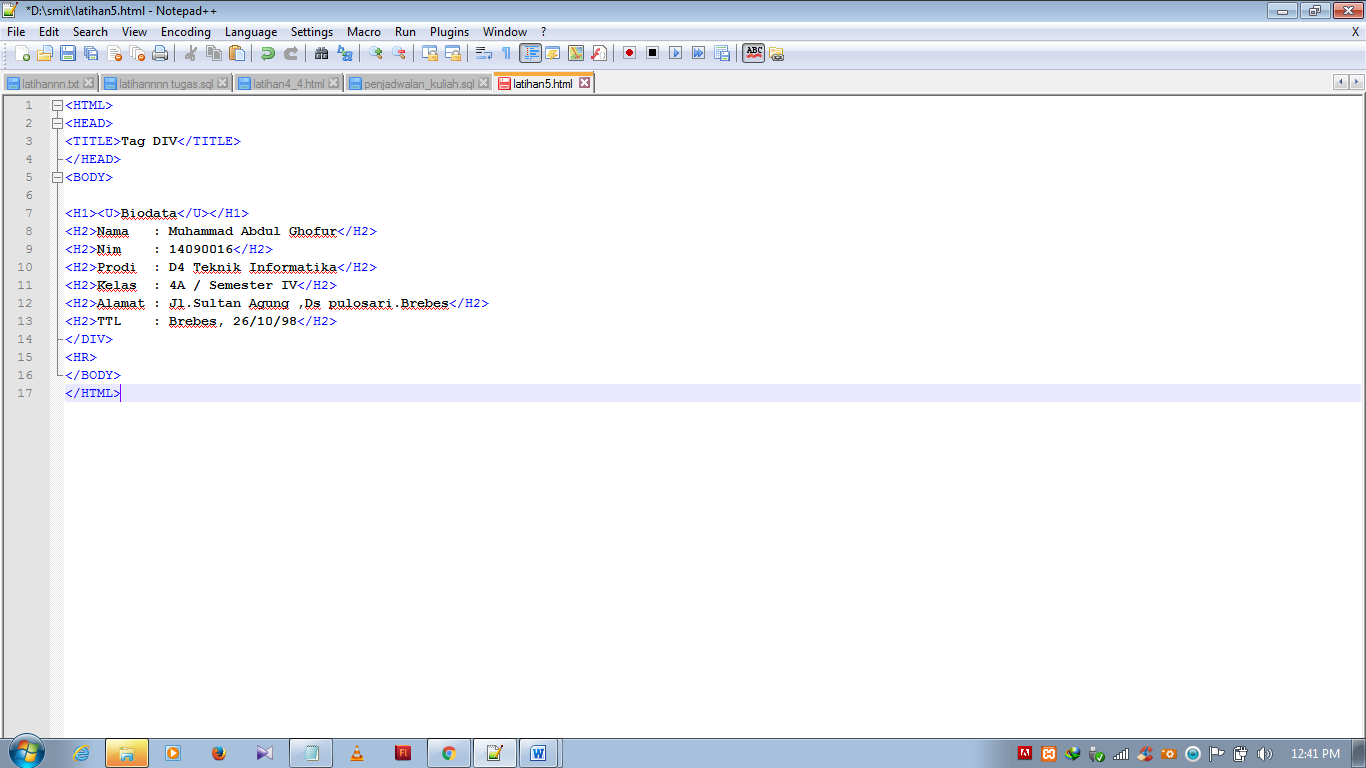Open a file with the Open folder icon

(x=46, y=53)
